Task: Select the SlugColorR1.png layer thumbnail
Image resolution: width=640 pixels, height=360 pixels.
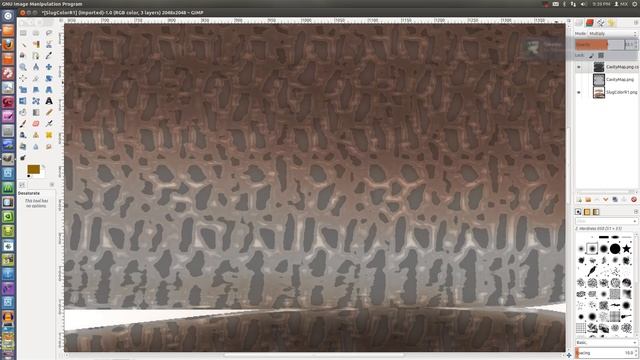Action: (599, 92)
